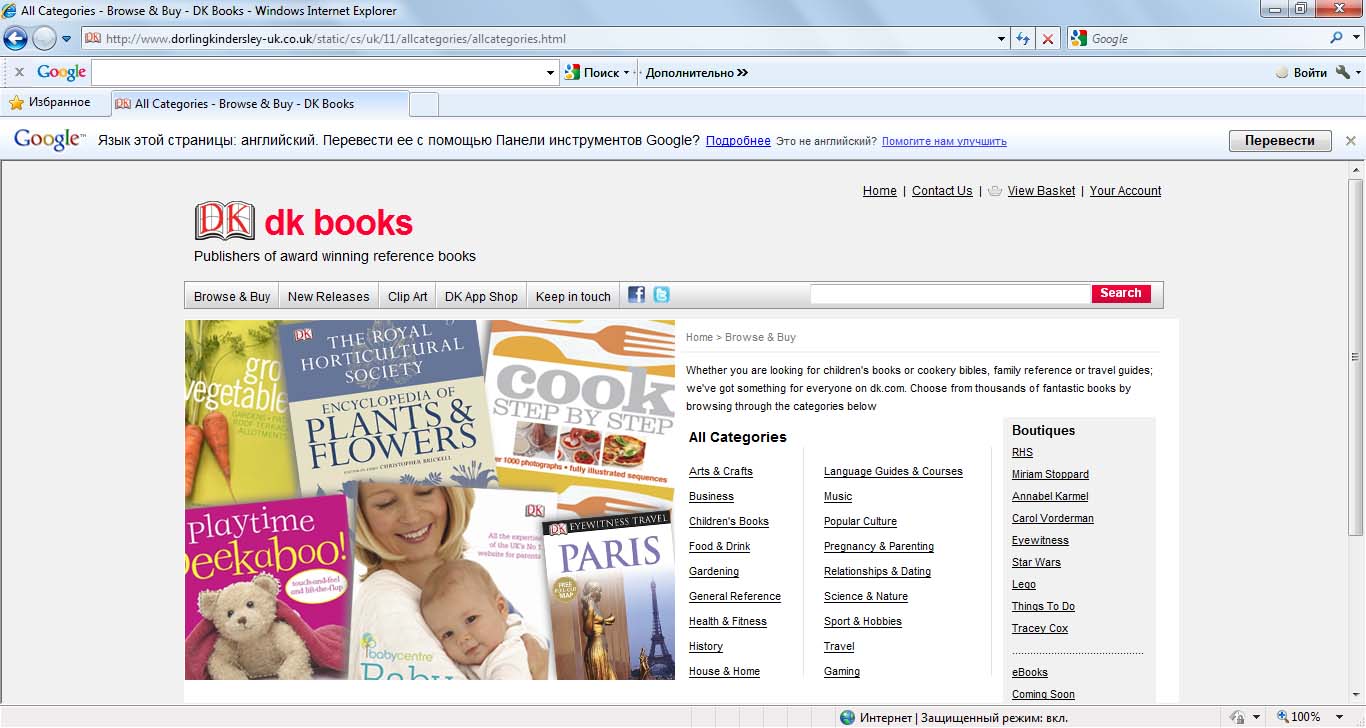Click the Подробнее link in translate bar
This screenshot has width=1366, height=728.
pos(738,141)
